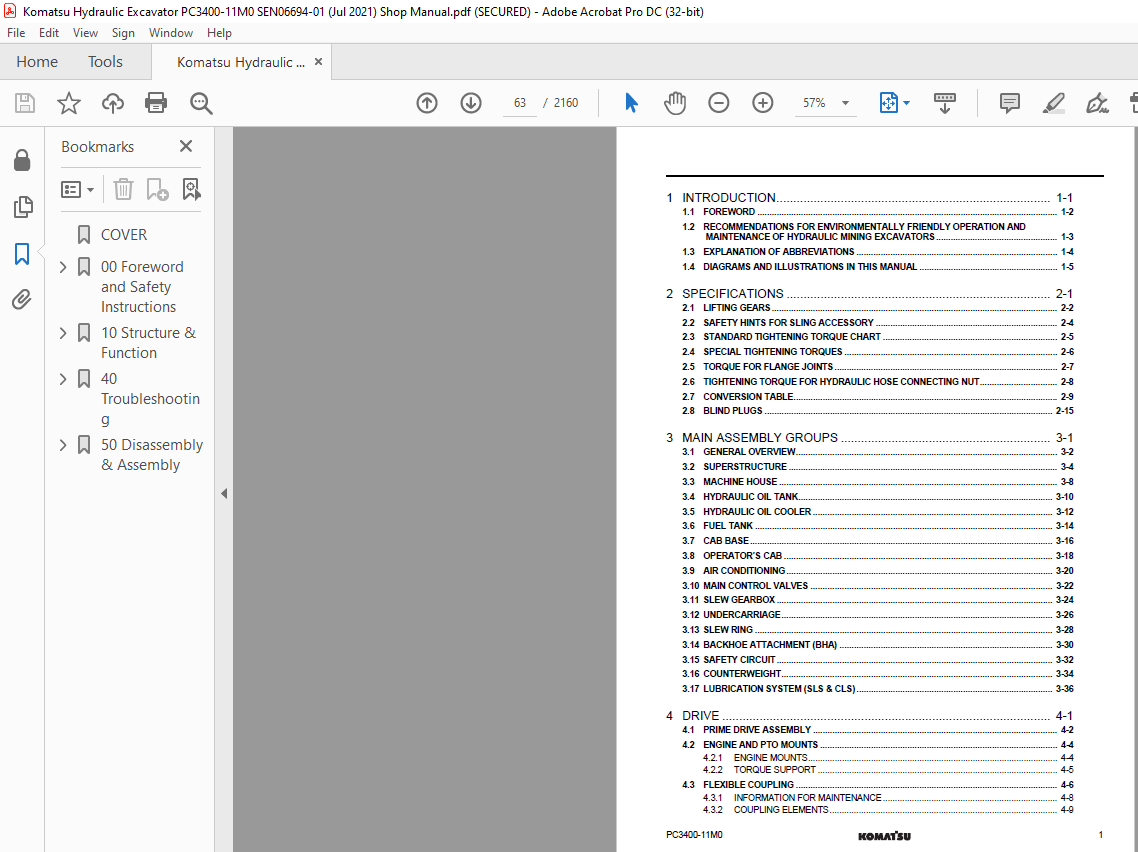The image size is (1138, 852).
Task: Follow the 4 DRIVE contents link
Action: click(x=869, y=716)
